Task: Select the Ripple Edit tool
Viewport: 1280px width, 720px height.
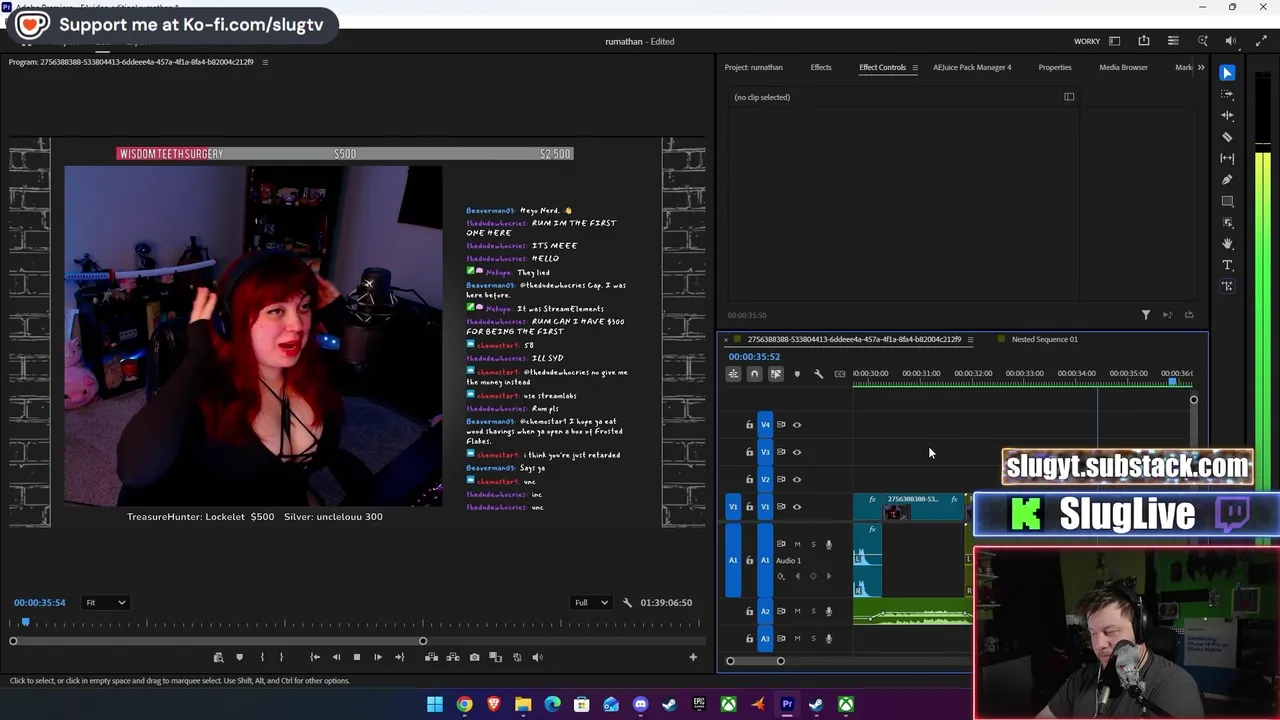Action: (x=1227, y=115)
